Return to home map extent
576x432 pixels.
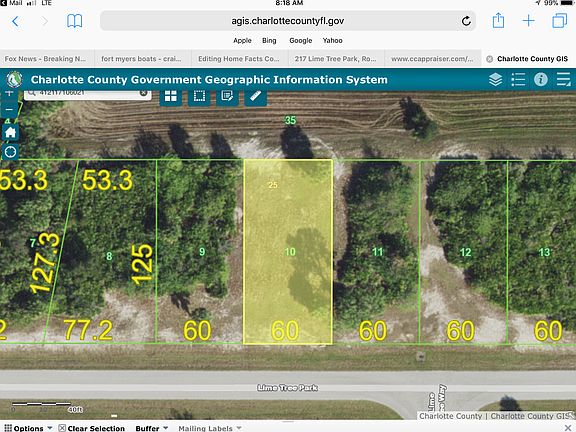pos(10,132)
